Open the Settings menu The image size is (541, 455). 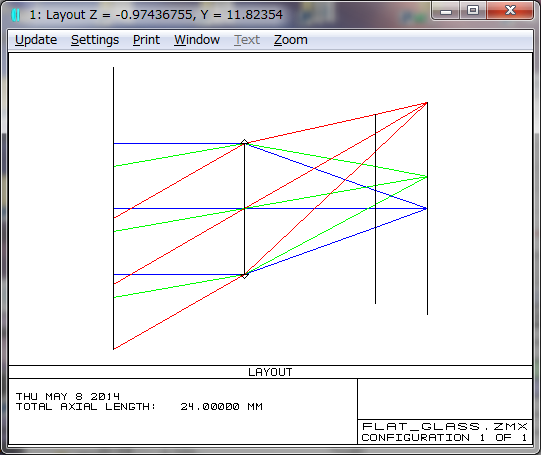coord(95,40)
